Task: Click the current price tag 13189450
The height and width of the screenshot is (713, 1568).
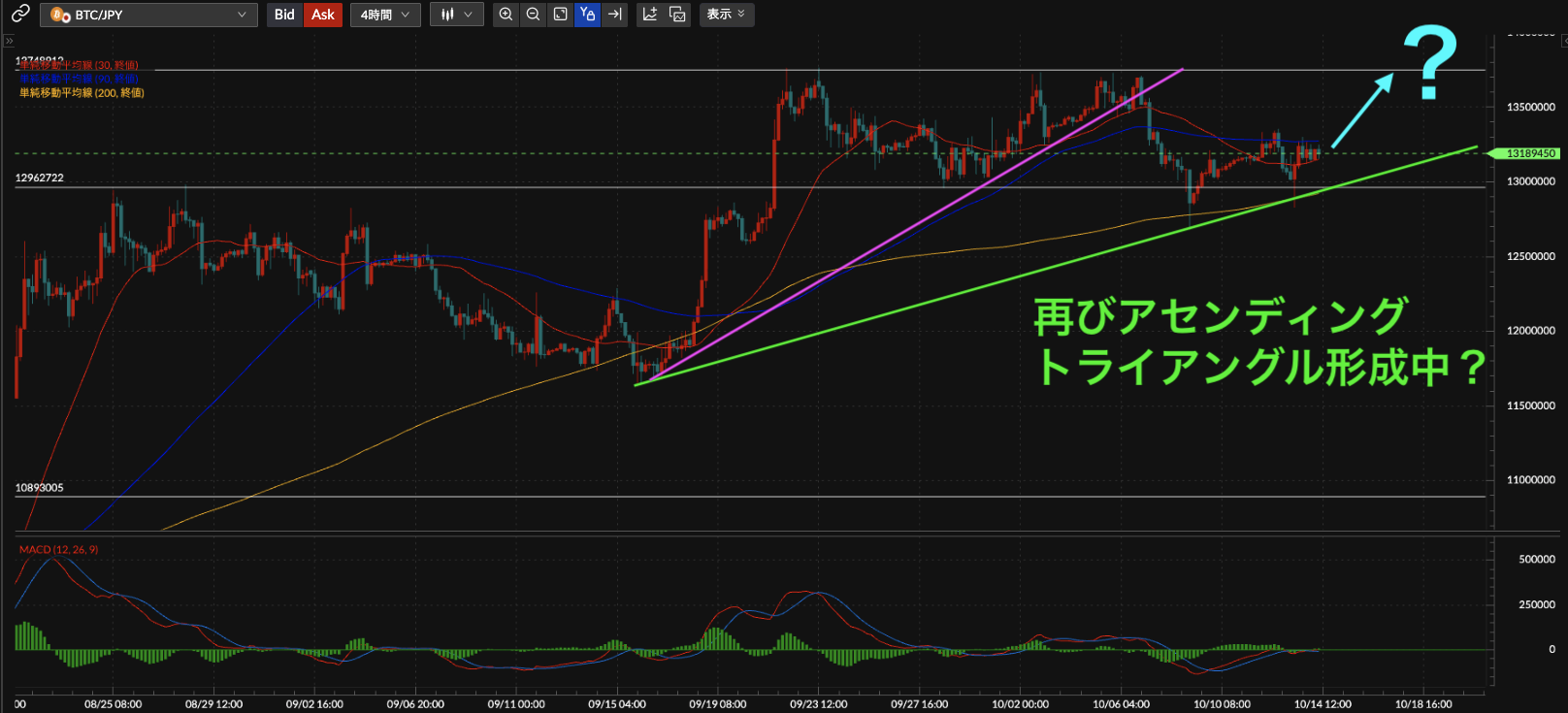Action: 1525,153
